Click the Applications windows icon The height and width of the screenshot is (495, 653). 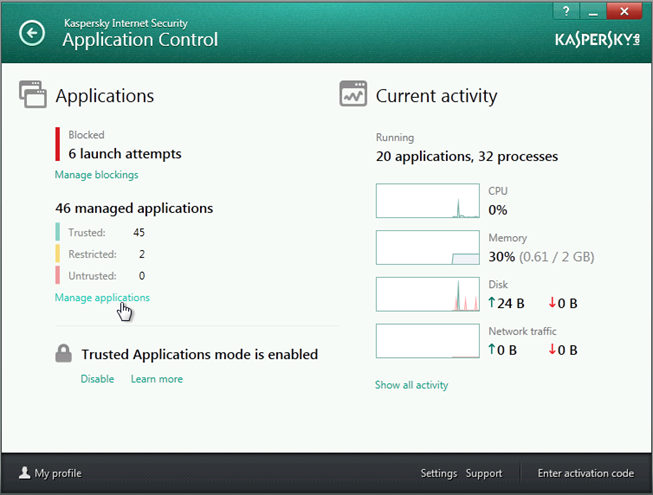32,94
